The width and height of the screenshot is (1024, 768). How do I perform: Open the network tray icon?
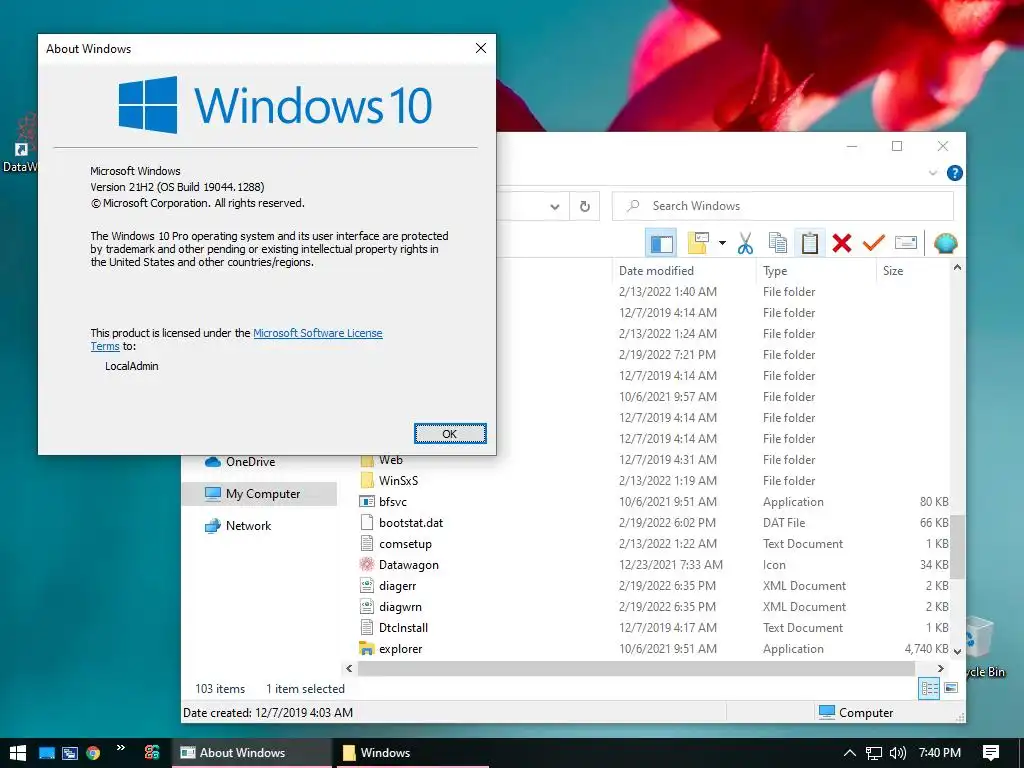[x=874, y=753]
